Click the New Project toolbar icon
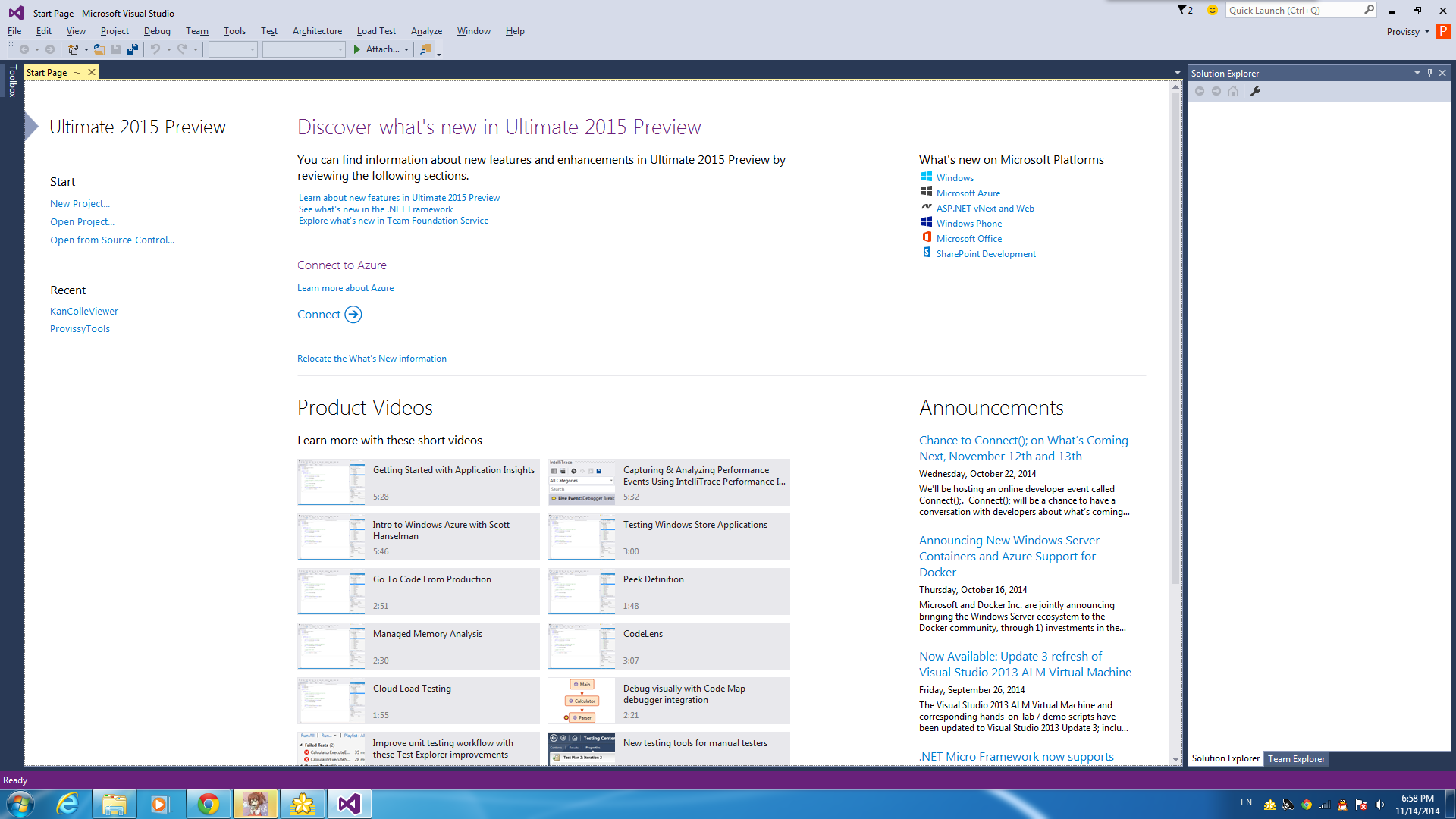This screenshot has height=819, width=1456. [x=73, y=49]
